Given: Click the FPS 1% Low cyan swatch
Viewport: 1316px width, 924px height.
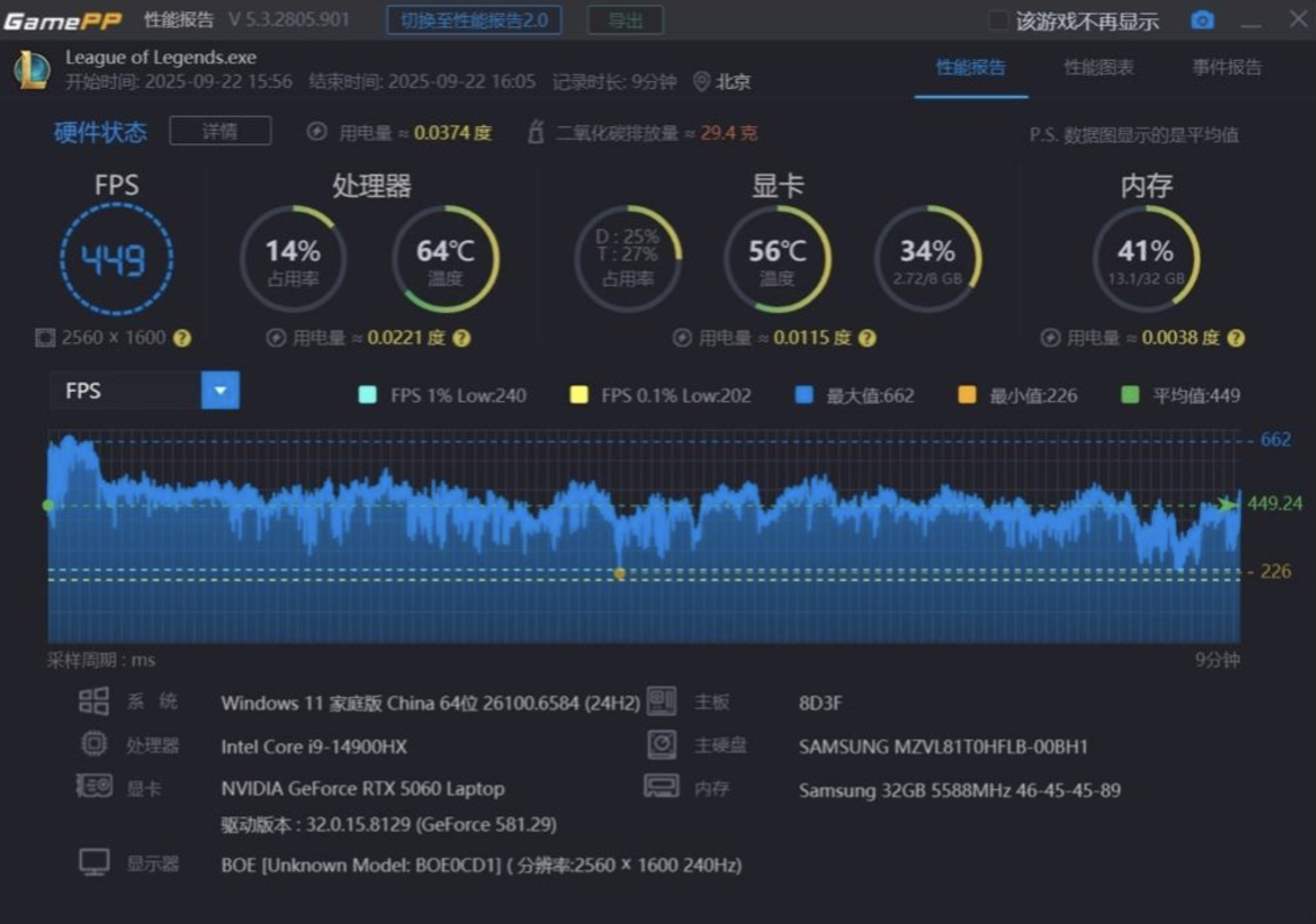Looking at the screenshot, I should pos(367,395).
